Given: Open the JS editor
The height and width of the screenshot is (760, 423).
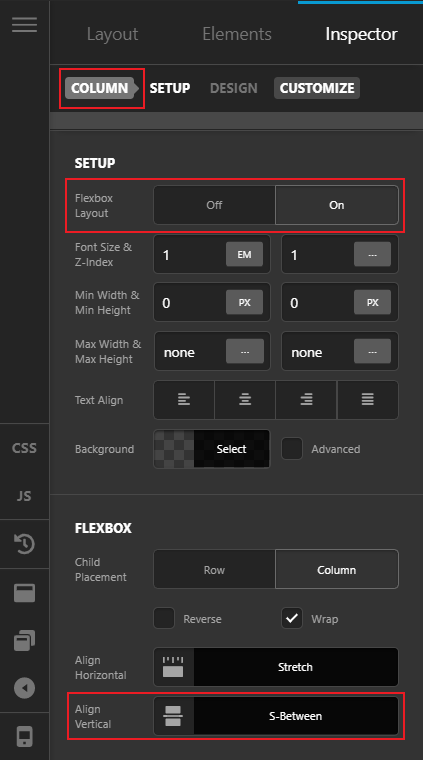Looking at the screenshot, I should [x=24, y=496].
